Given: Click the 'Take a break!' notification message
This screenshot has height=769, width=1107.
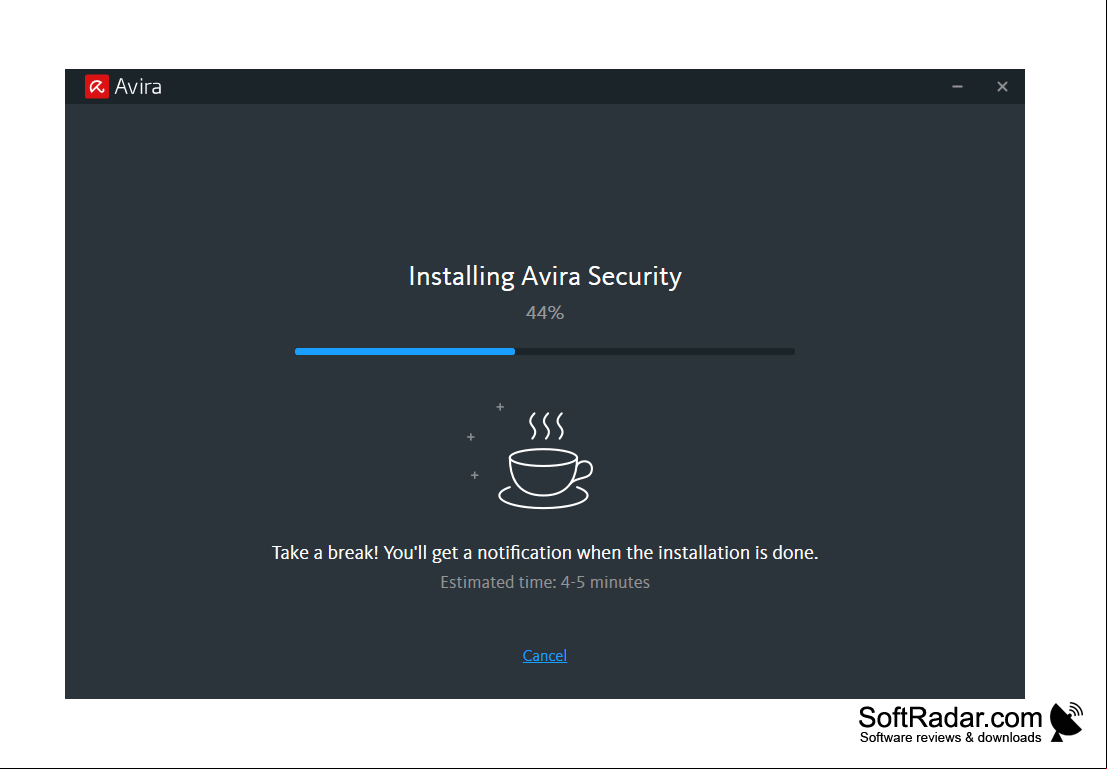Looking at the screenshot, I should point(544,552).
